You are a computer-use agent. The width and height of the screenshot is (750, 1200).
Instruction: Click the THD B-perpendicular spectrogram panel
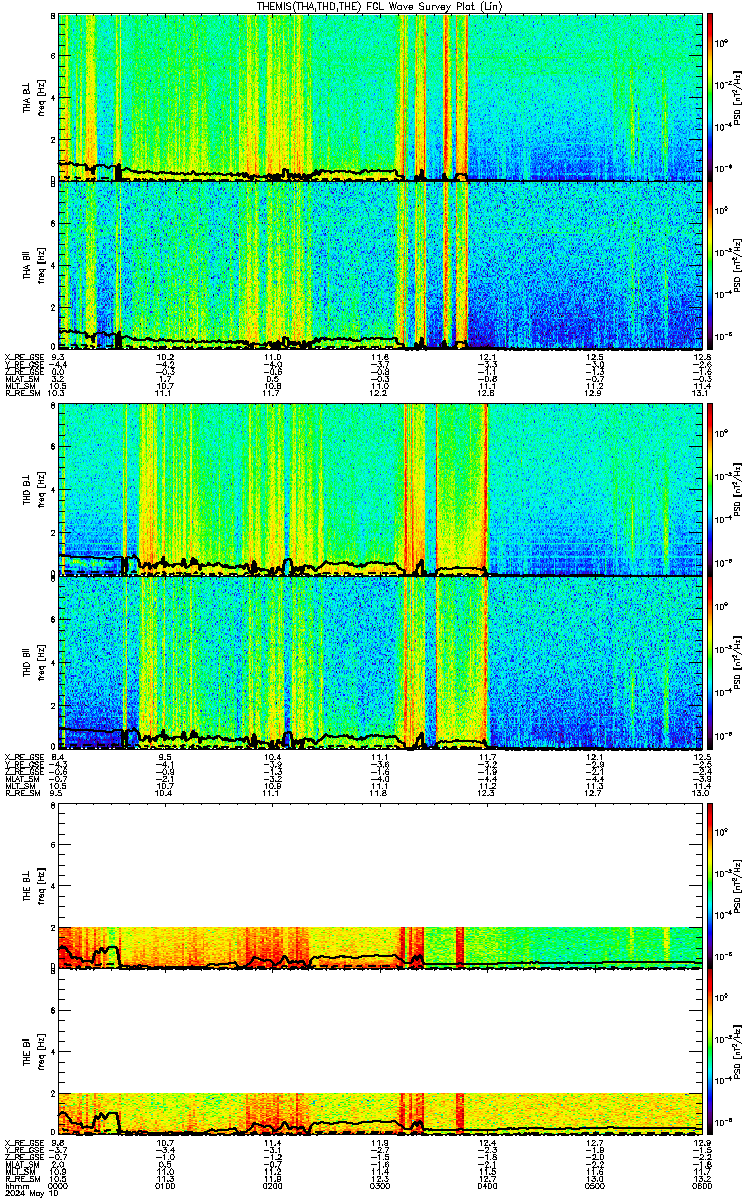pyautogui.click(x=381, y=491)
